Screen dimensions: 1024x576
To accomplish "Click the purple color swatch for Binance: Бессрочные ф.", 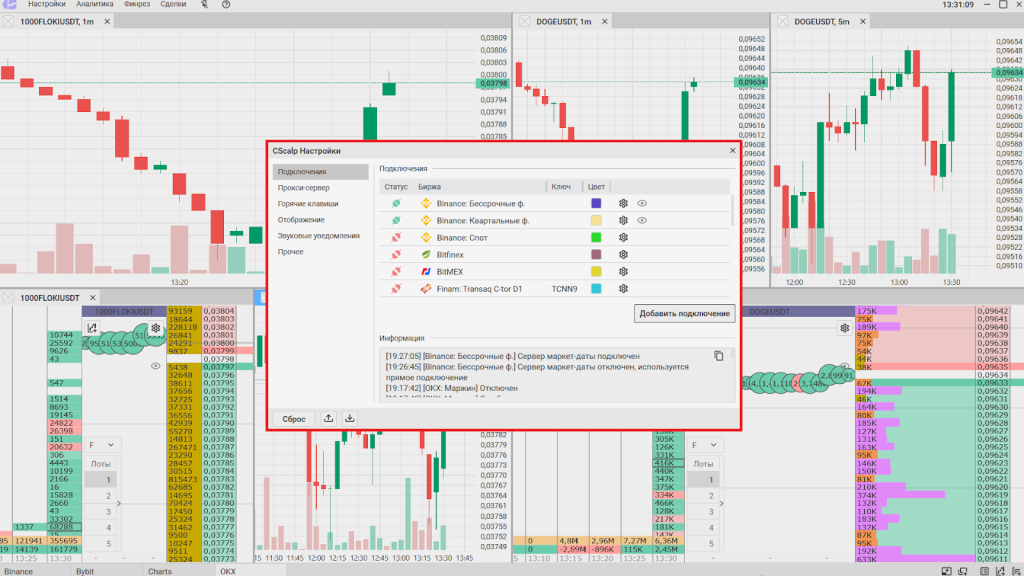I will click(597, 203).
